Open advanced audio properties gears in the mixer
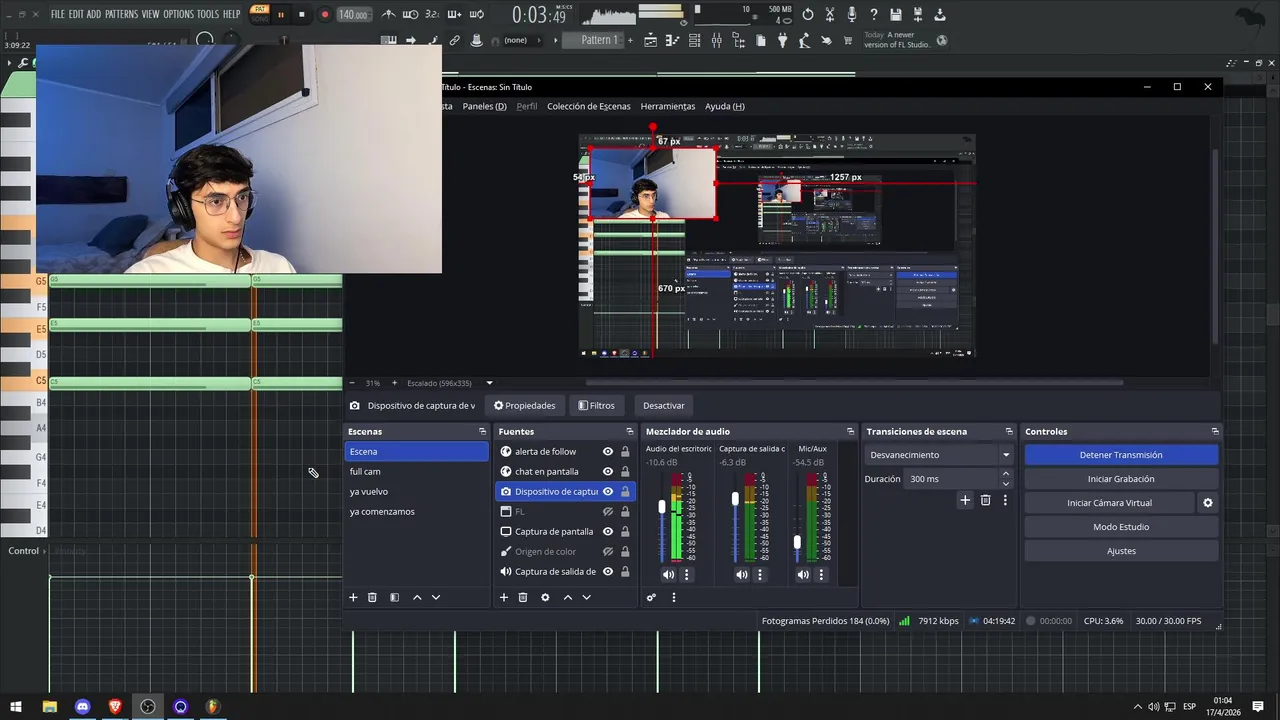Screen dimensions: 1280x720 tap(651, 597)
